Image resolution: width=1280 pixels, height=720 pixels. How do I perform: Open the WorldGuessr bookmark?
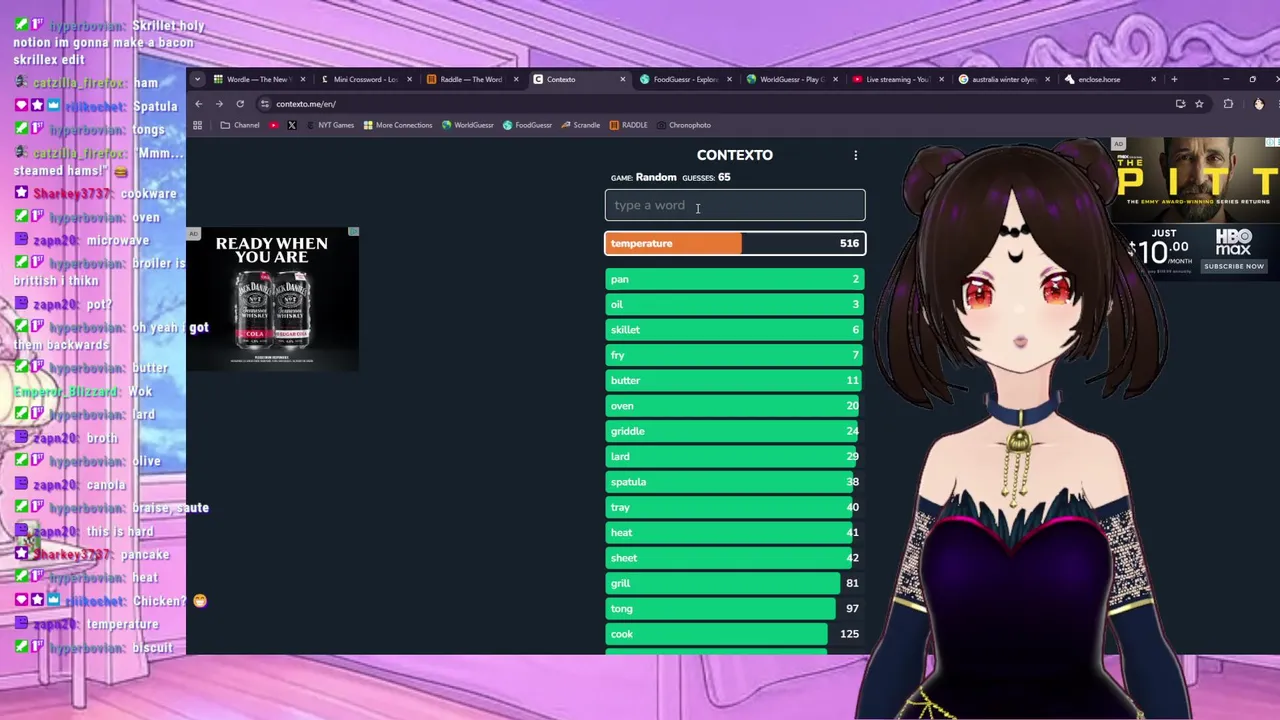point(468,125)
